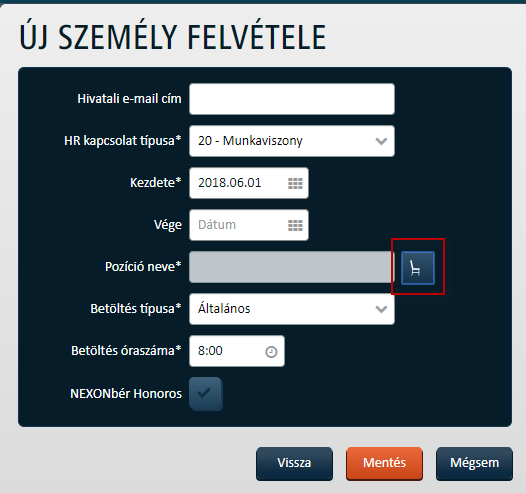The width and height of the screenshot is (526, 493).
Task: Open the position chooser chair icon
Action: 418,268
